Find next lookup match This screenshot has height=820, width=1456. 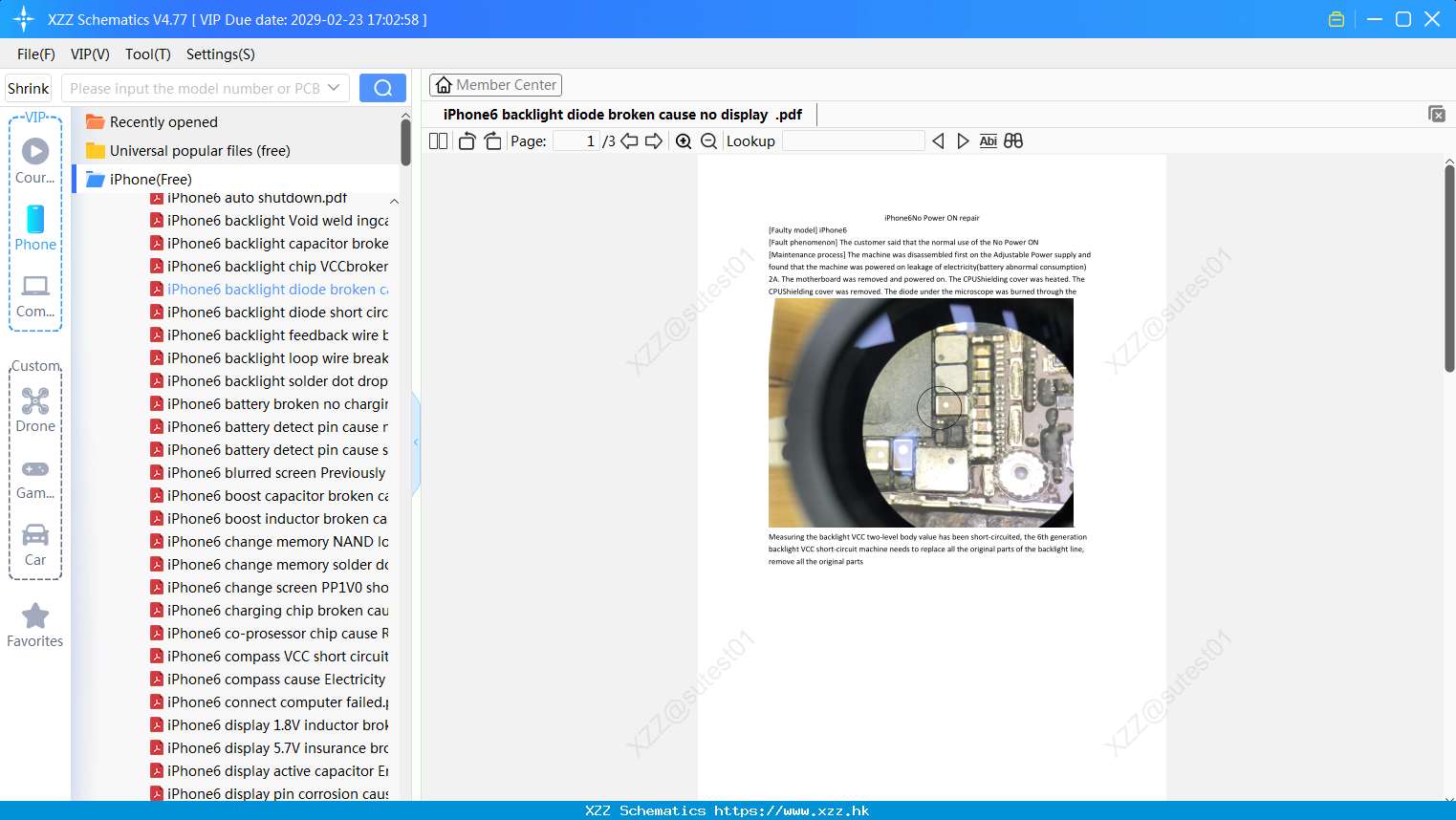(x=963, y=140)
